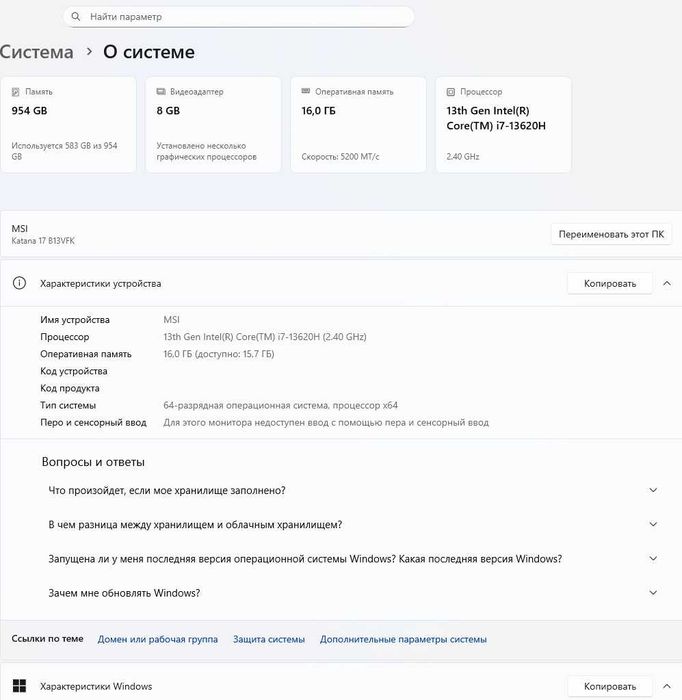This screenshot has height=700, width=682.
Task: Go back to Система in the breadcrumb
Action: [37, 52]
